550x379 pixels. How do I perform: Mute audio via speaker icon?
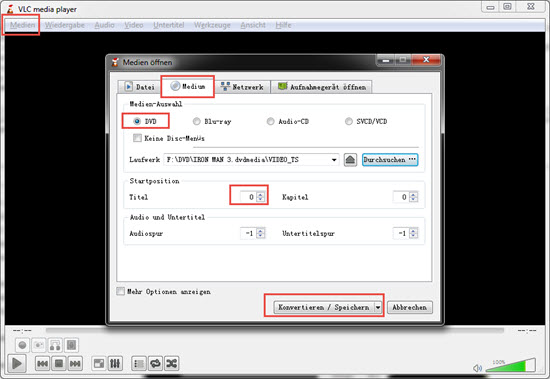click(477, 368)
